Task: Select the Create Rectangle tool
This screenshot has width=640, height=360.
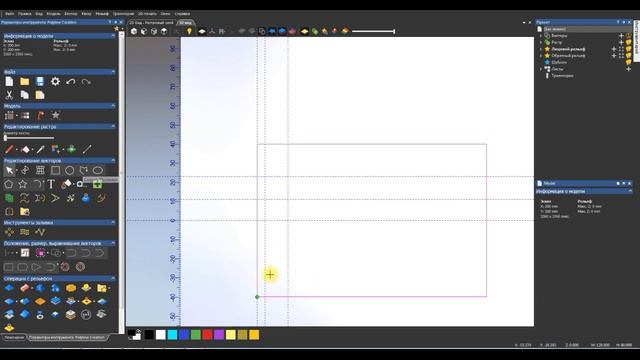Action: tap(55, 170)
